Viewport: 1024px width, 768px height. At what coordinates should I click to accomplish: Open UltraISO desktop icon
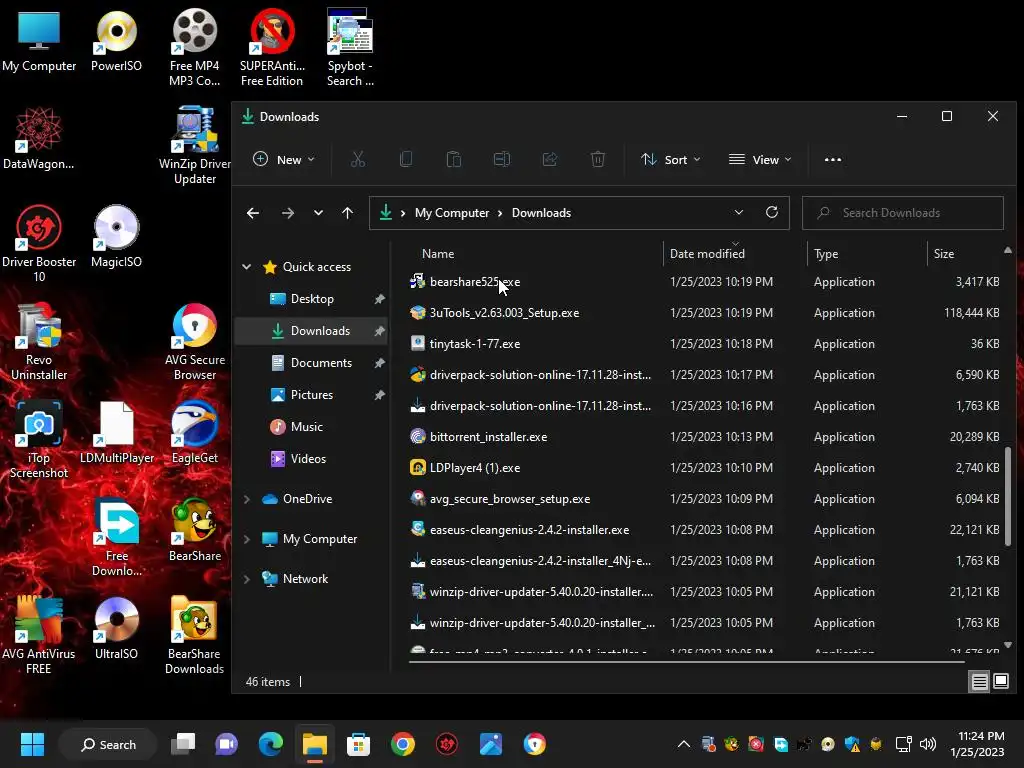116,629
